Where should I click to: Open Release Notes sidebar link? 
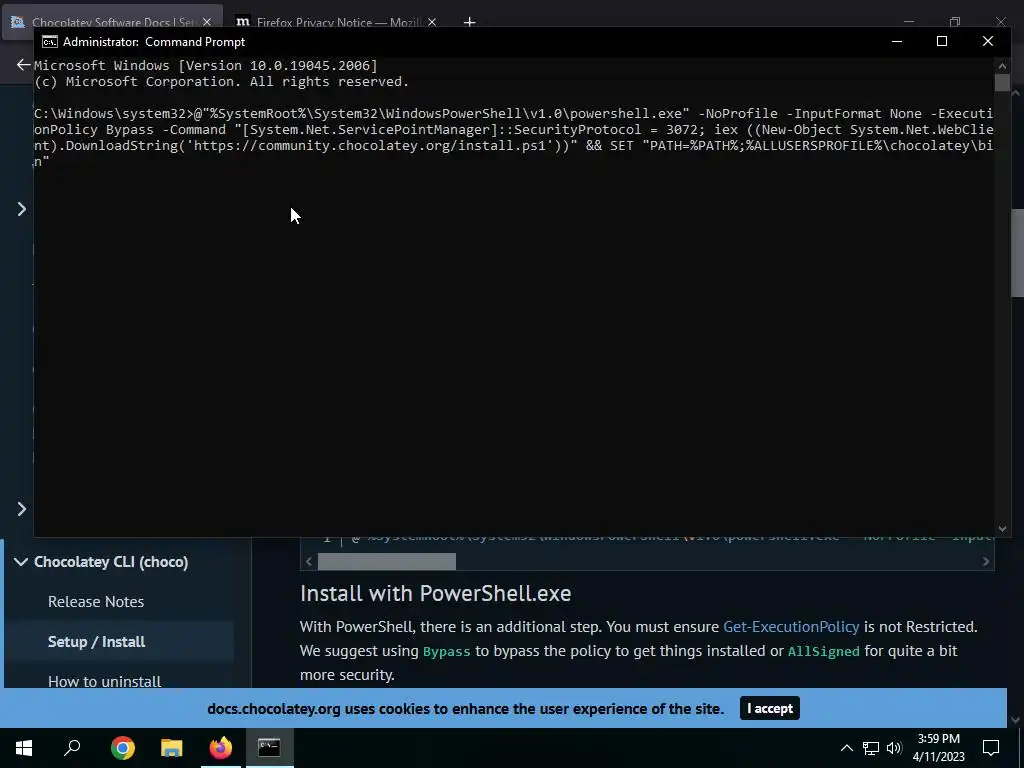[96, 601]
